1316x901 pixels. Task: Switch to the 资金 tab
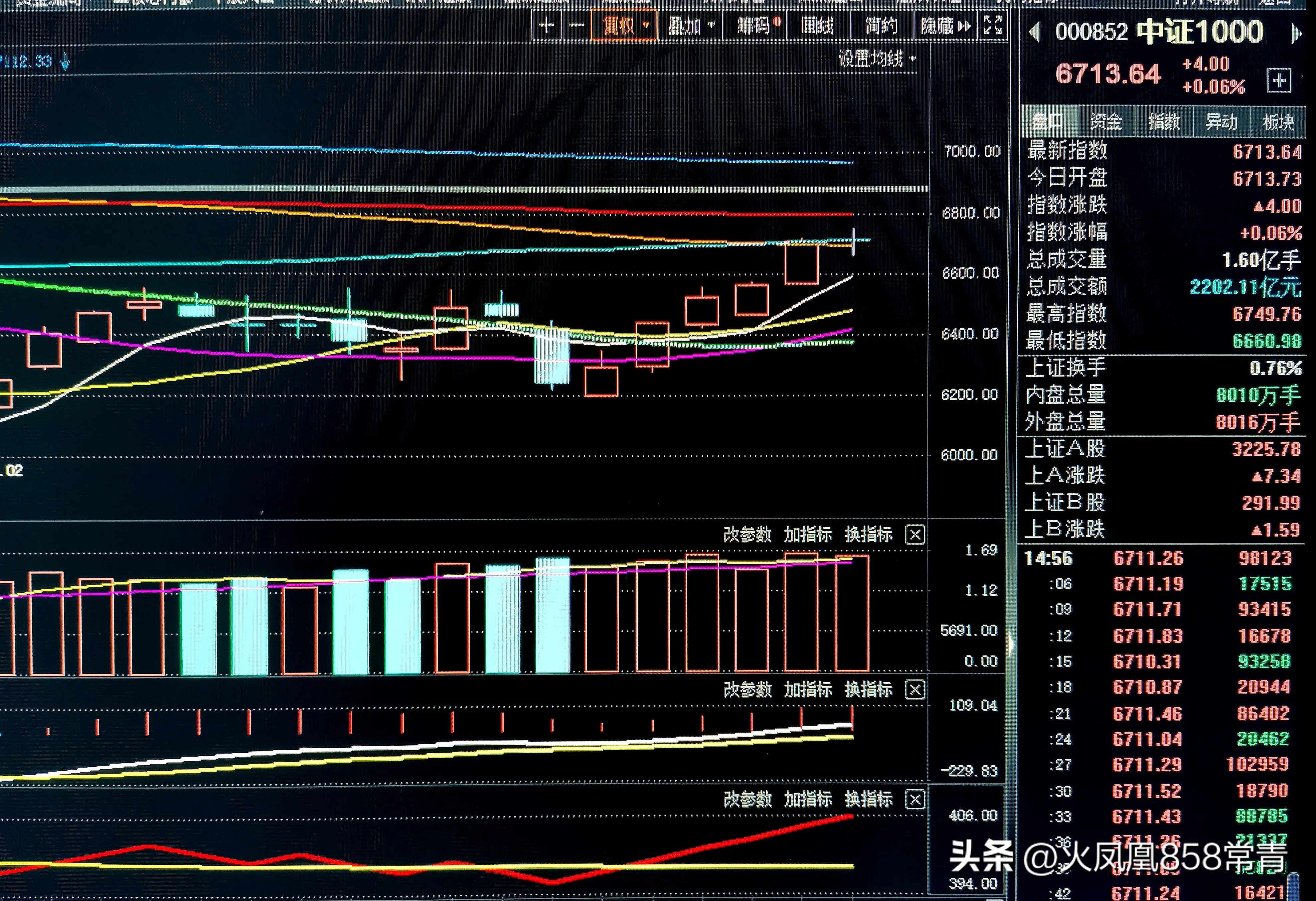coord(1106,121)
